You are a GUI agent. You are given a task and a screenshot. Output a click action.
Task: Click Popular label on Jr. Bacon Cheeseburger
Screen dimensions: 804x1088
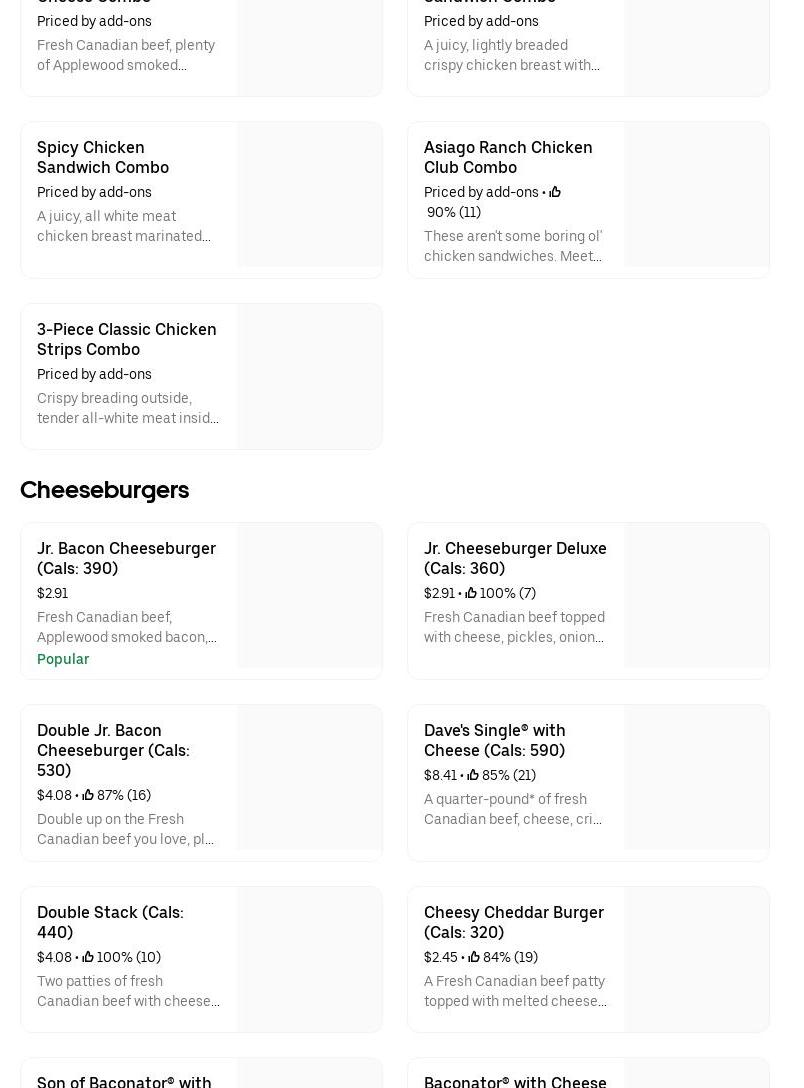[x=63, y=659]
